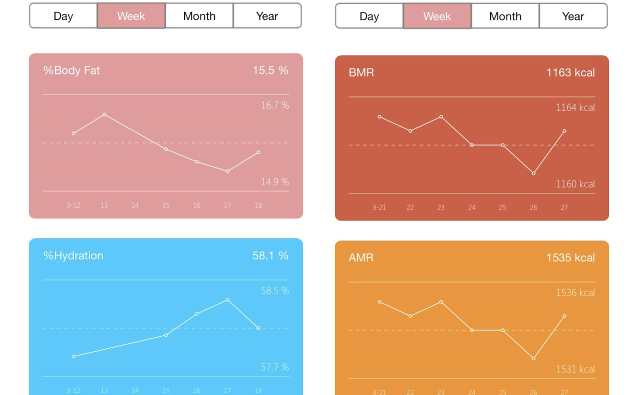Select Week tab in left segmented control
640x395 pixels.
click(131, 16)
